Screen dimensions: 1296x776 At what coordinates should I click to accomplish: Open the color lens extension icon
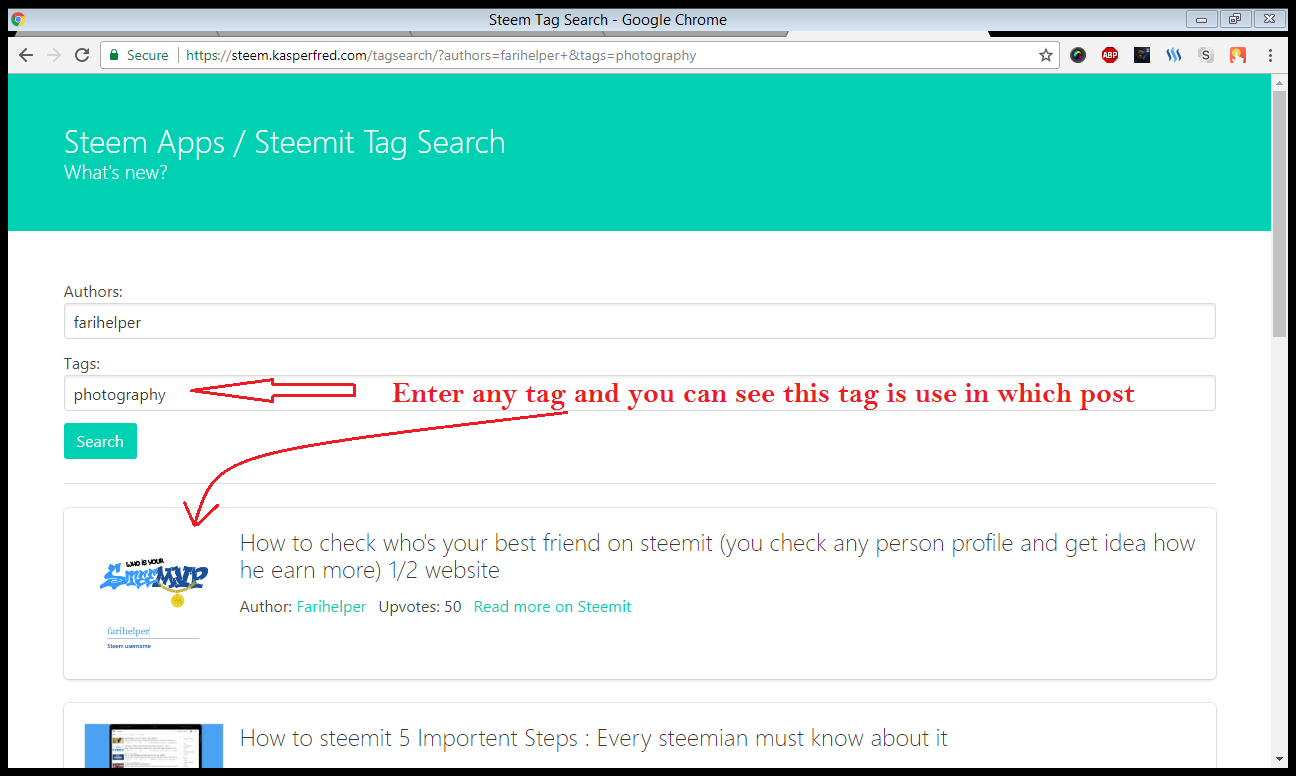[1078, 56]
